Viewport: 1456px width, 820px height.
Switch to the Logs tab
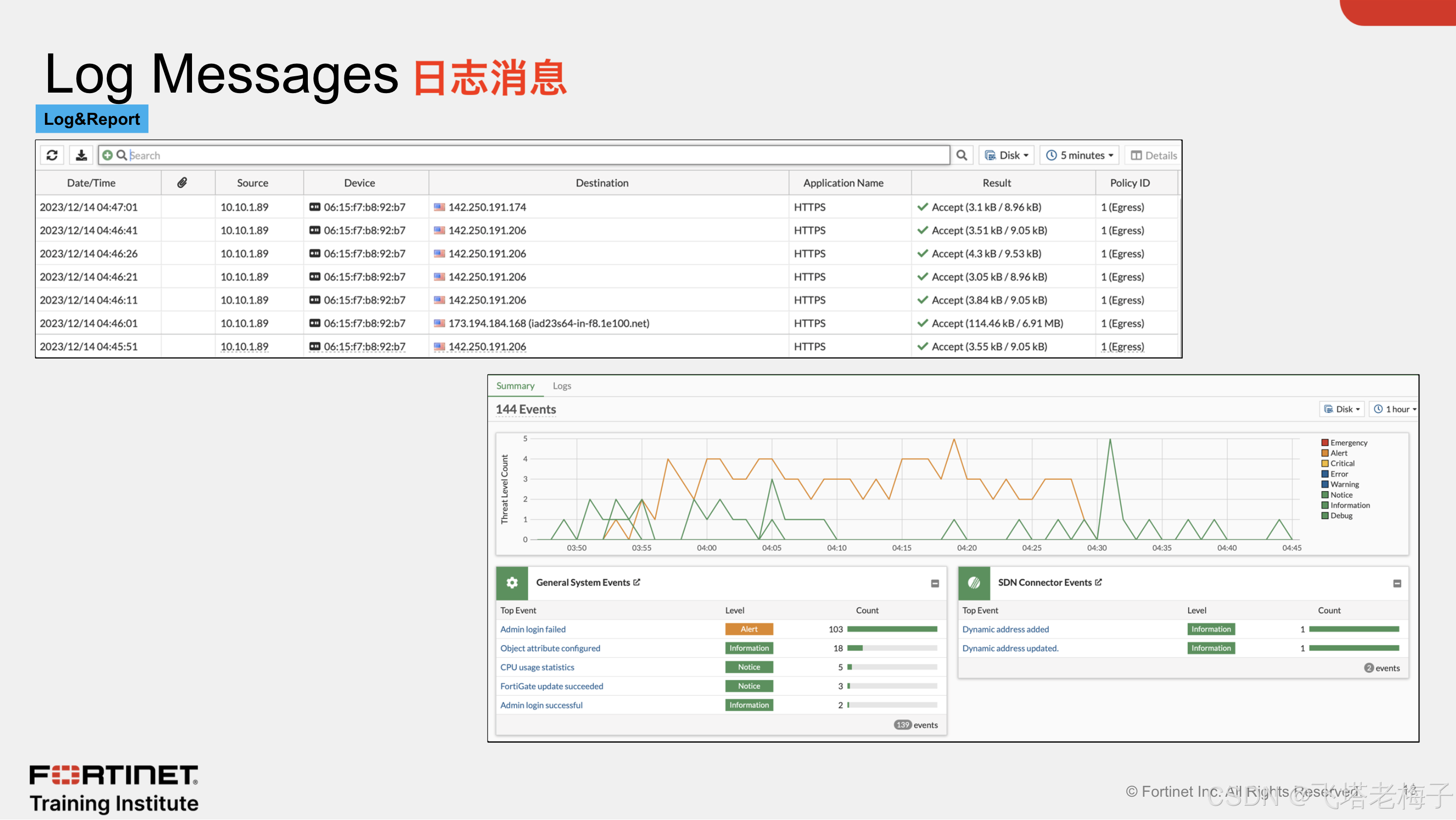(x=562, y=386)
